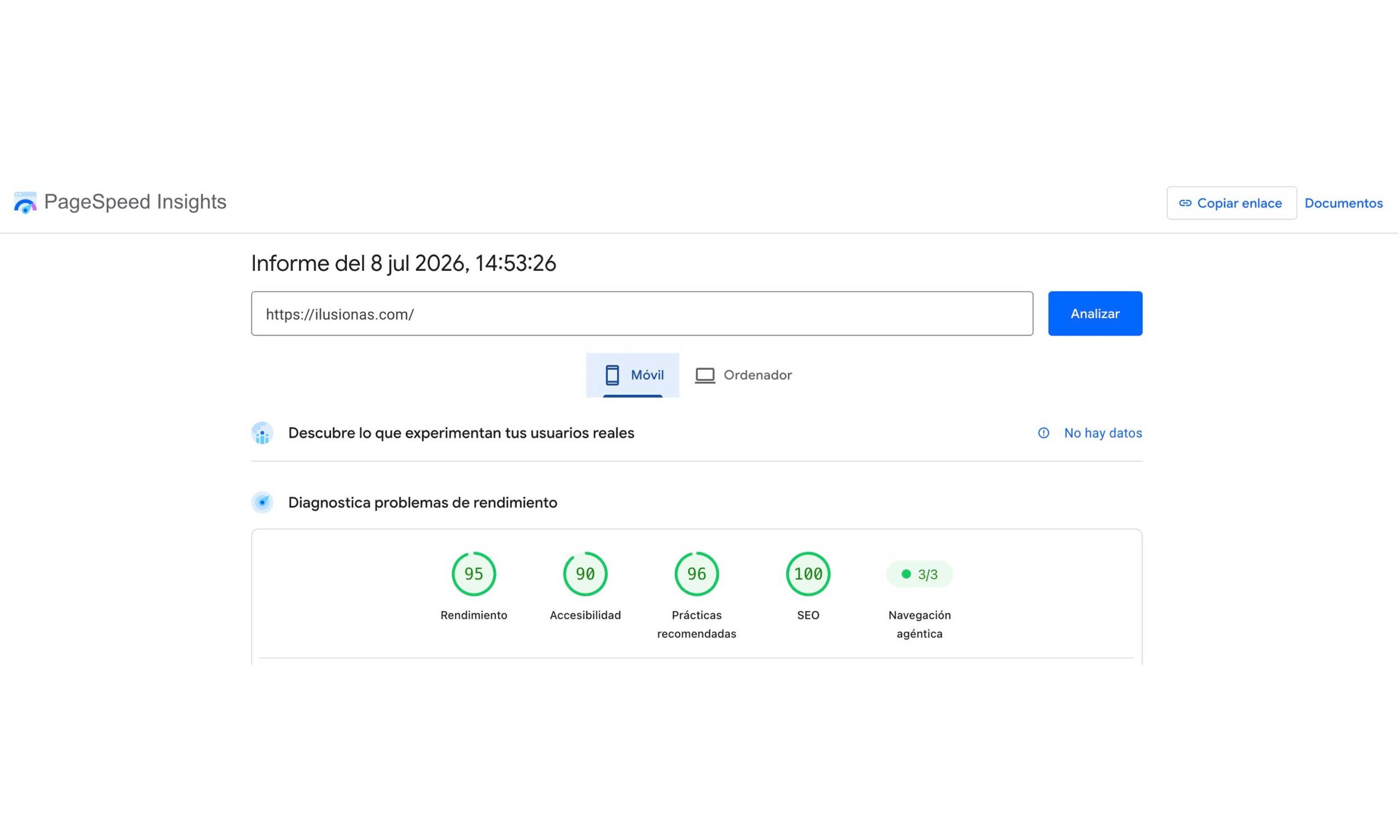
Task: Click heading Descubre lo que experimentan tus usuarios reales
Action: (x=462, y=433)
